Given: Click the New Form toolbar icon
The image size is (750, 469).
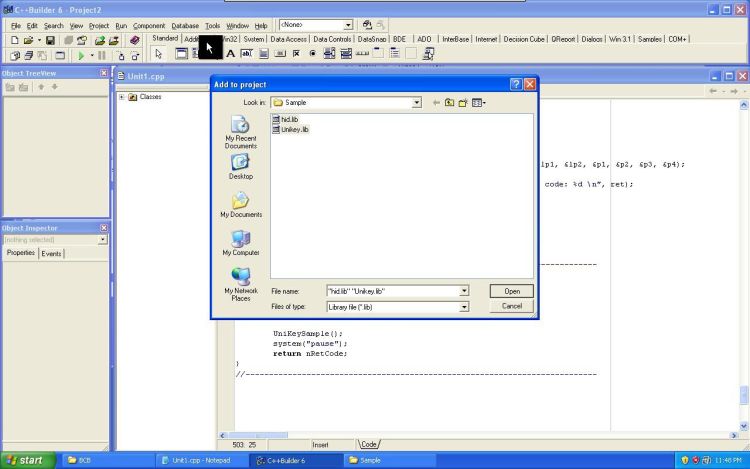Looking at the screenshot, I should click(x=60, y=56).
